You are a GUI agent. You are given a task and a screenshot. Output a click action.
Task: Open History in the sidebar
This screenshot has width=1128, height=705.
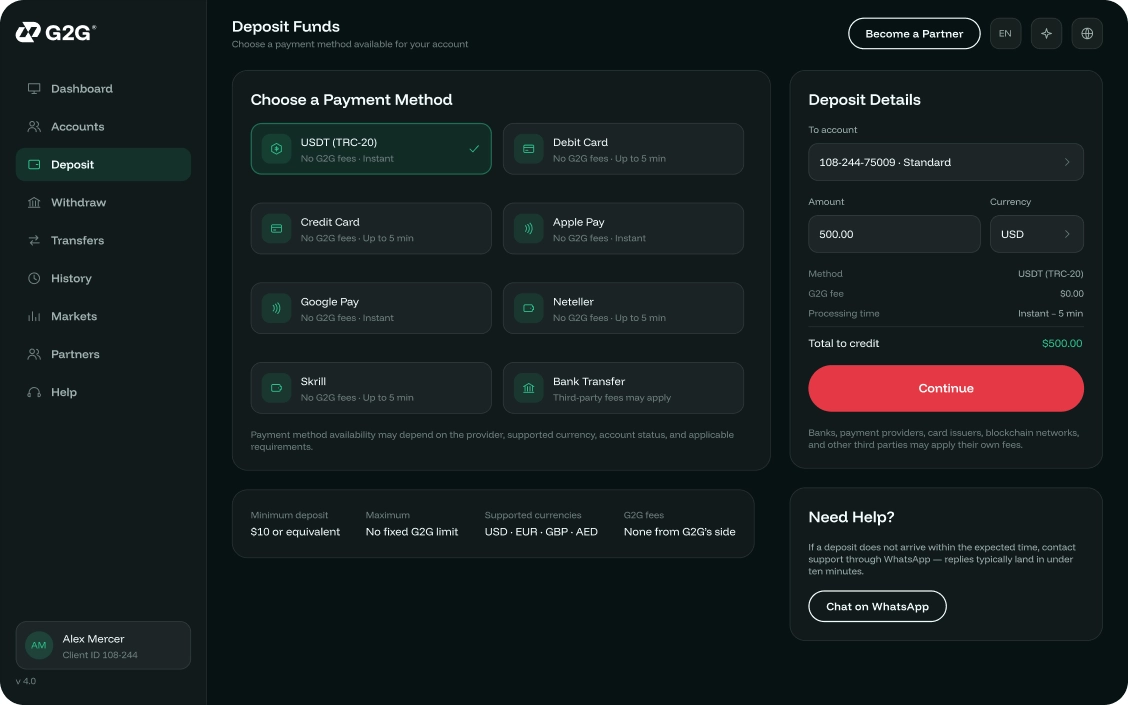(103, 278)
